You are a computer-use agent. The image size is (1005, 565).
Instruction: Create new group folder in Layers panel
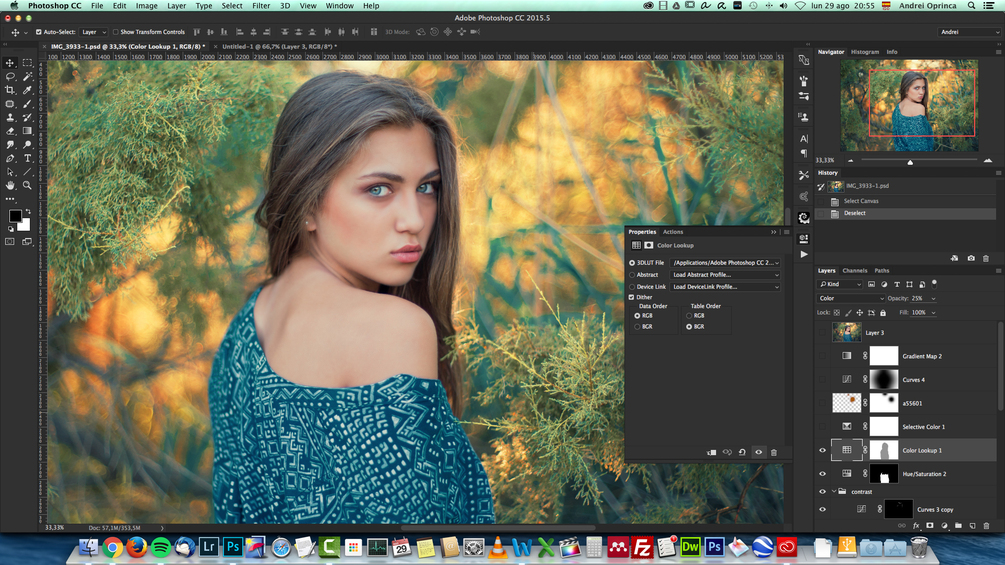958,526
